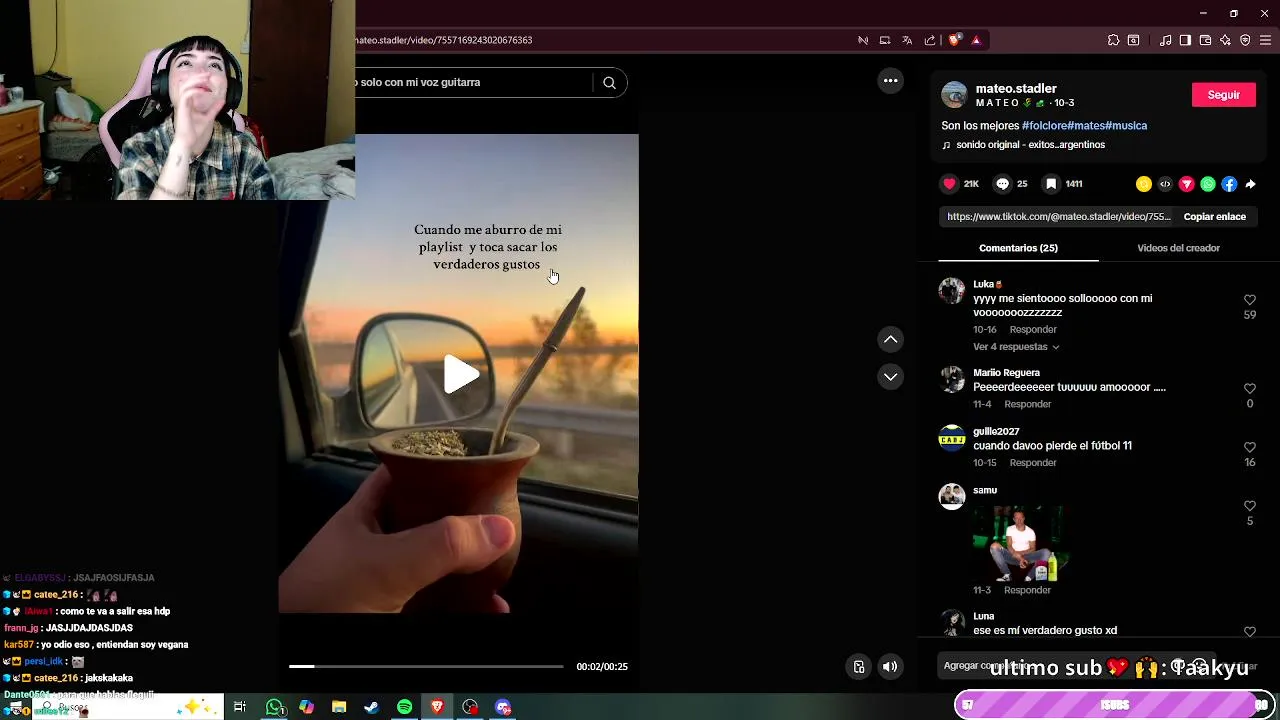
Task: Open Brave Rewards triangle icon
Action: click(976, 40)
